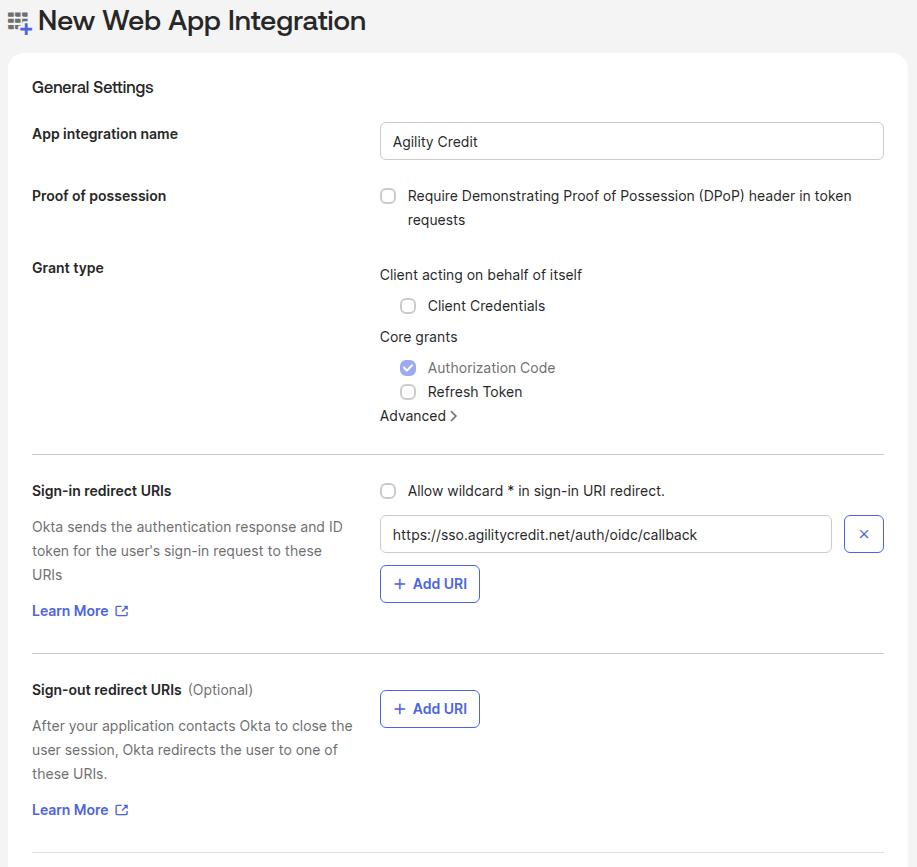Check the Client Credentials grant type
Viewport: 917px width, 867px height.
408,306
